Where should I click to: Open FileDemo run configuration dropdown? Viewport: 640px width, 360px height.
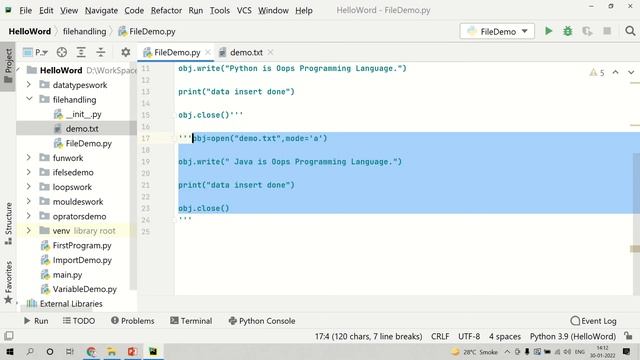(497, 31)
